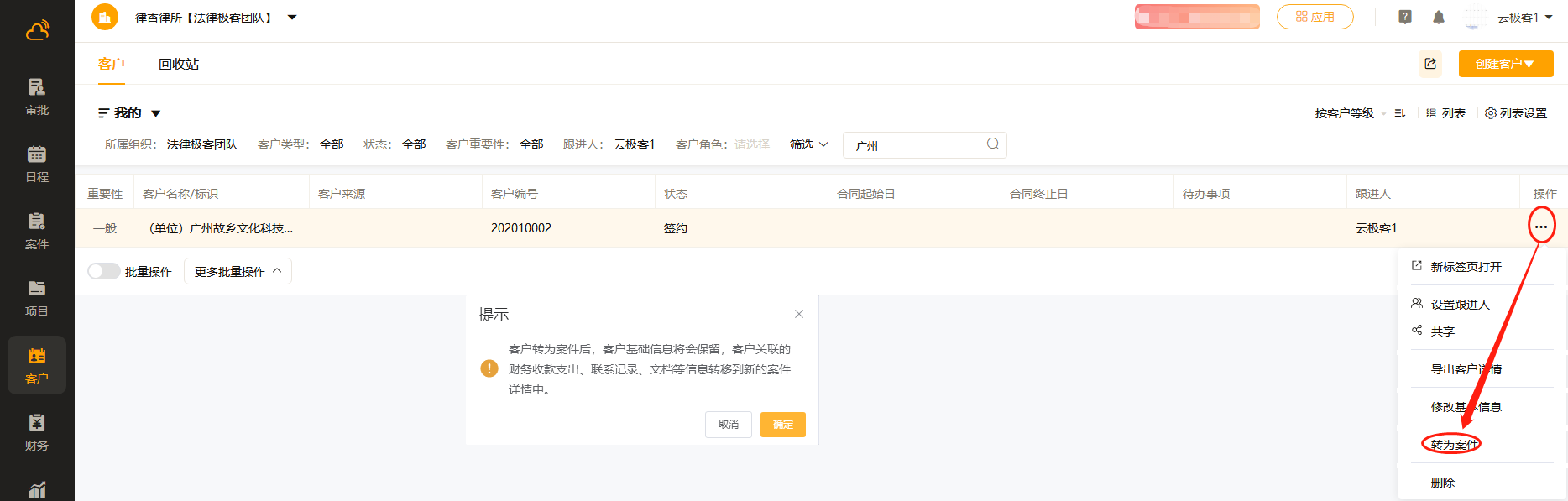
Task: Click the help question mark icon
Action: tap(1404, 18)
